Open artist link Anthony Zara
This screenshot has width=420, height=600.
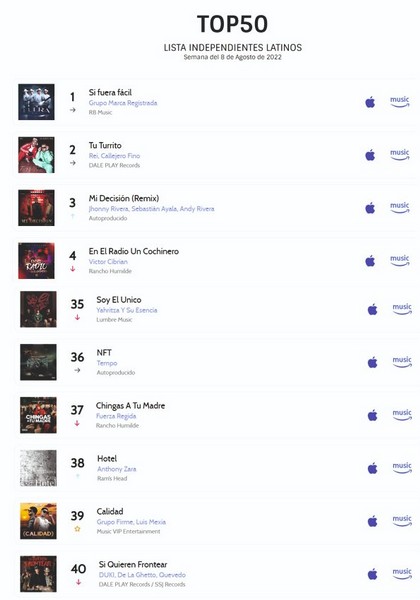pyautogui.click(x=117, y=469)
